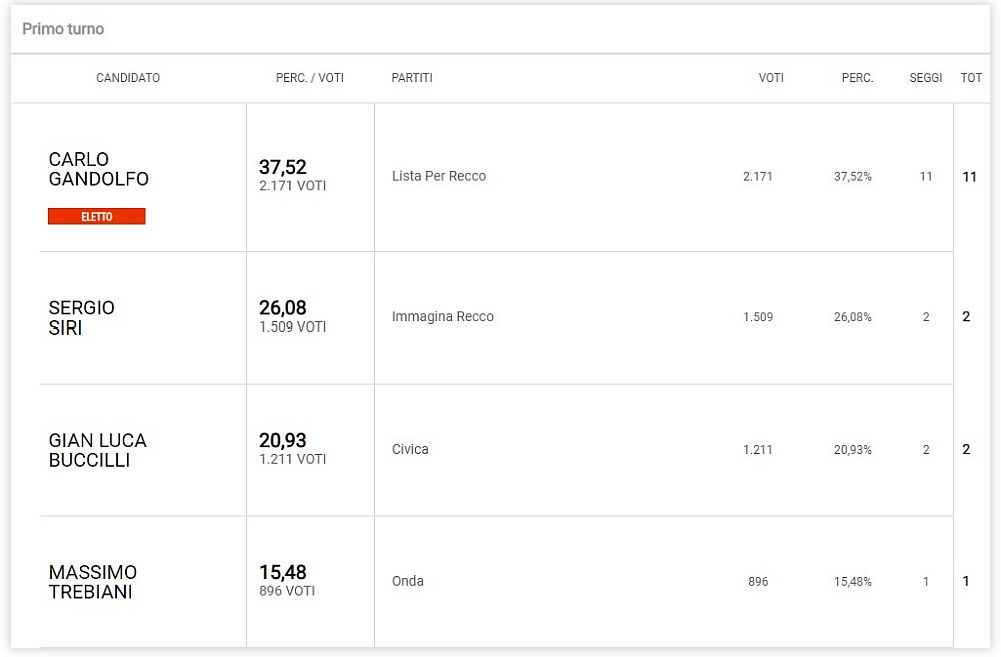Click the TOT column header
Screen dimensions: 1001x657
pos(971,78)
